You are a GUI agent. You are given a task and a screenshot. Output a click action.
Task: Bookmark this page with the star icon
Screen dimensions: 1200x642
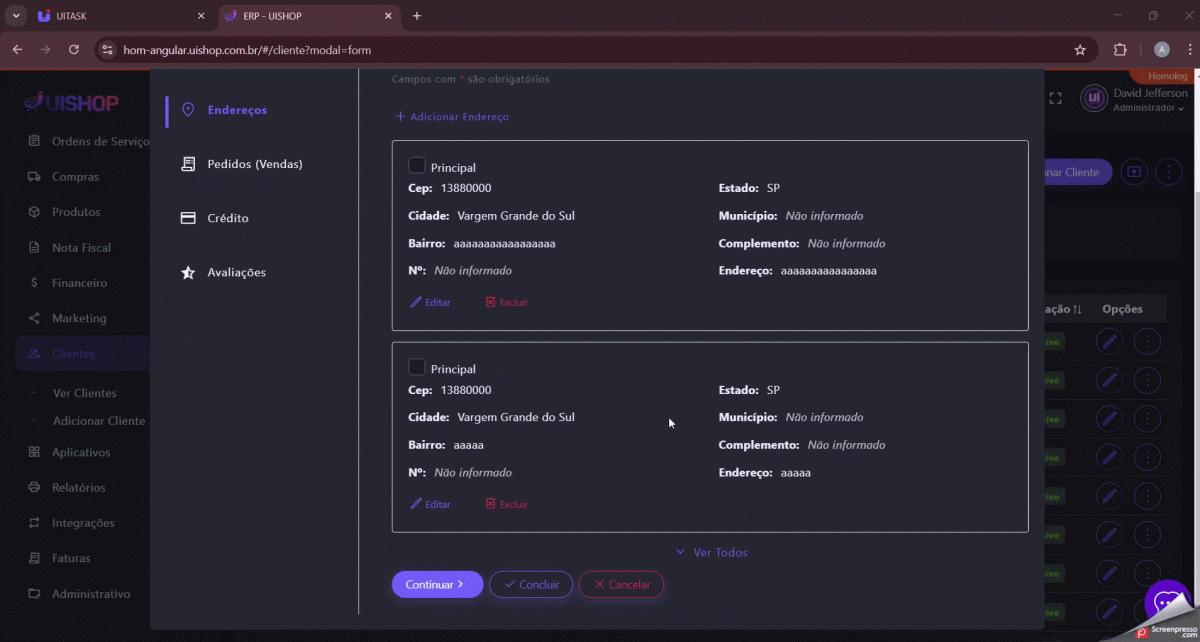[1080, 50]
